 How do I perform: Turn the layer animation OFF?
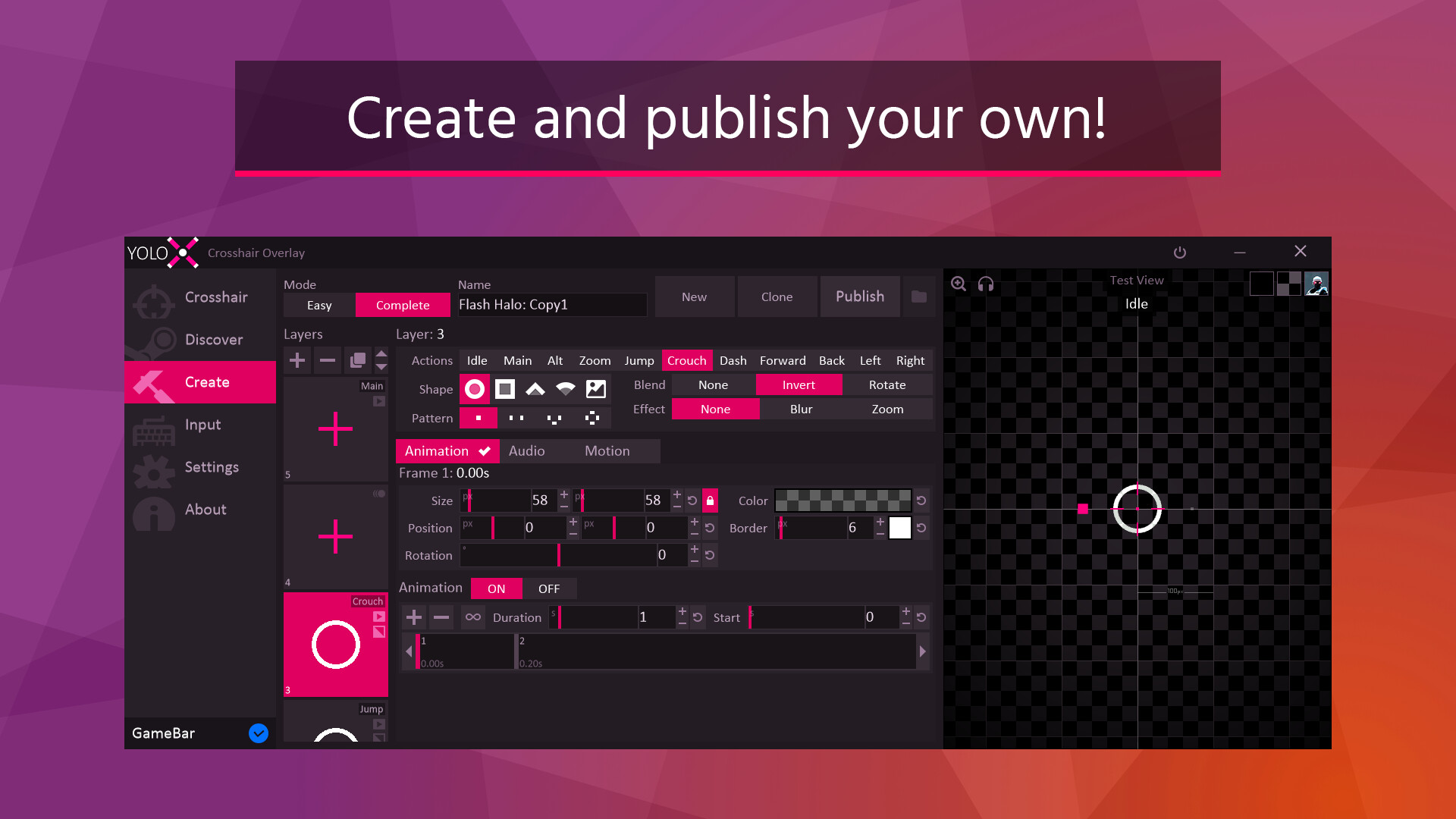pos(549,588)
